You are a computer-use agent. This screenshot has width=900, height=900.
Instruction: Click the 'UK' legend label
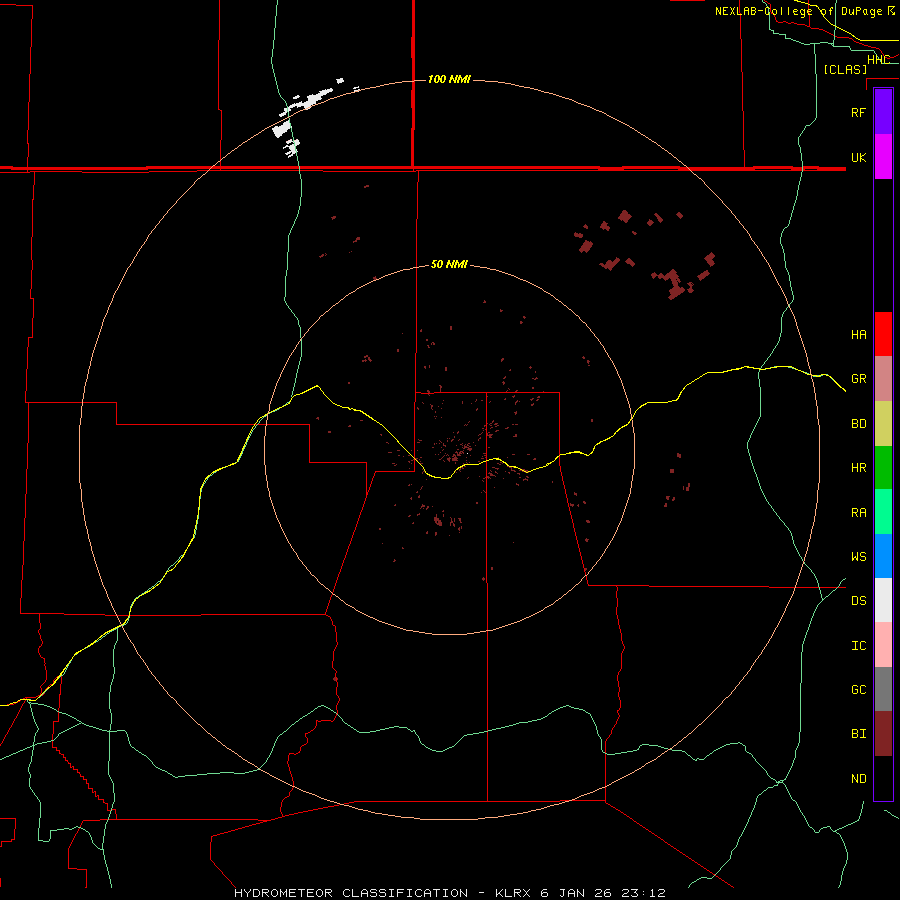click(x=858, y=157)
